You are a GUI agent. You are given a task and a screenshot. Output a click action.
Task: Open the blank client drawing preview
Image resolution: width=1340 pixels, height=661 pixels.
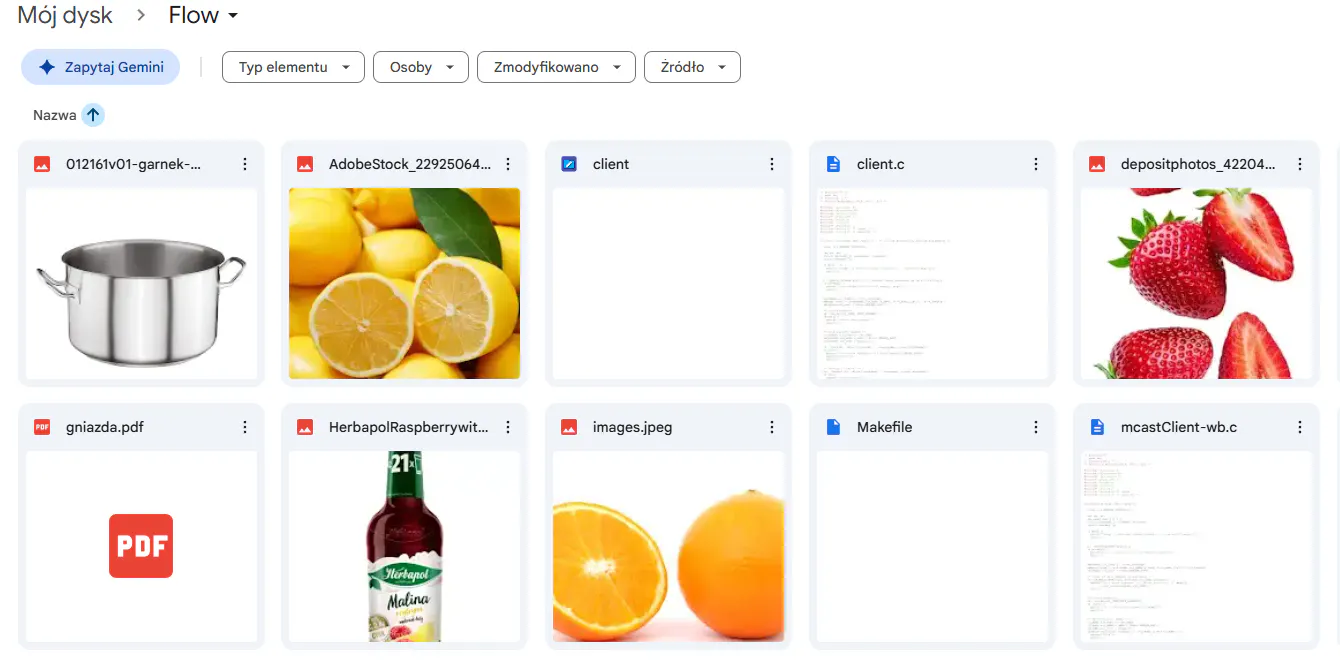(x=669, y=283)
